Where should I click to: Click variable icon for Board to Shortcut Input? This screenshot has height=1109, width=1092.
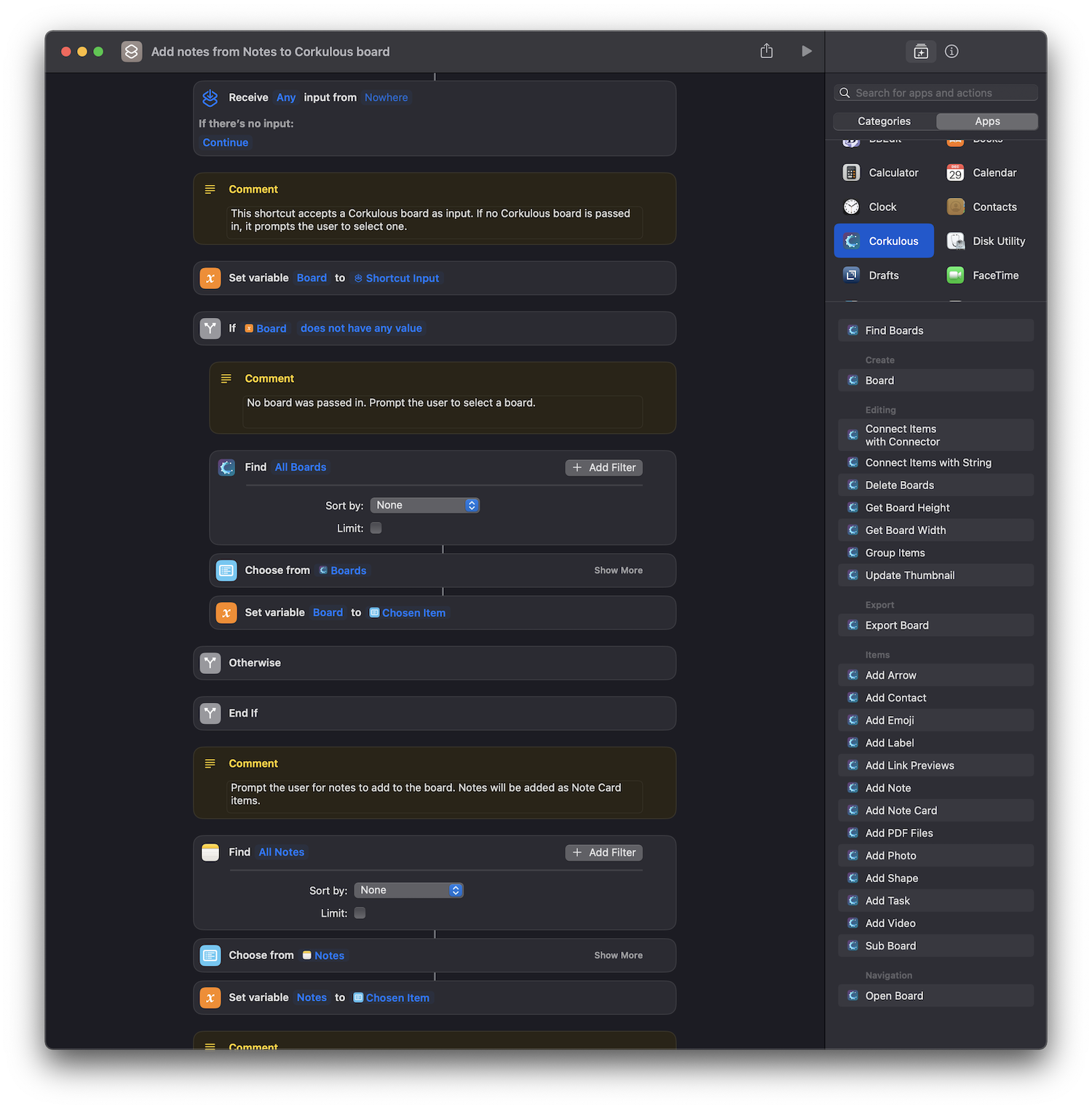click(x=210, y=278)
